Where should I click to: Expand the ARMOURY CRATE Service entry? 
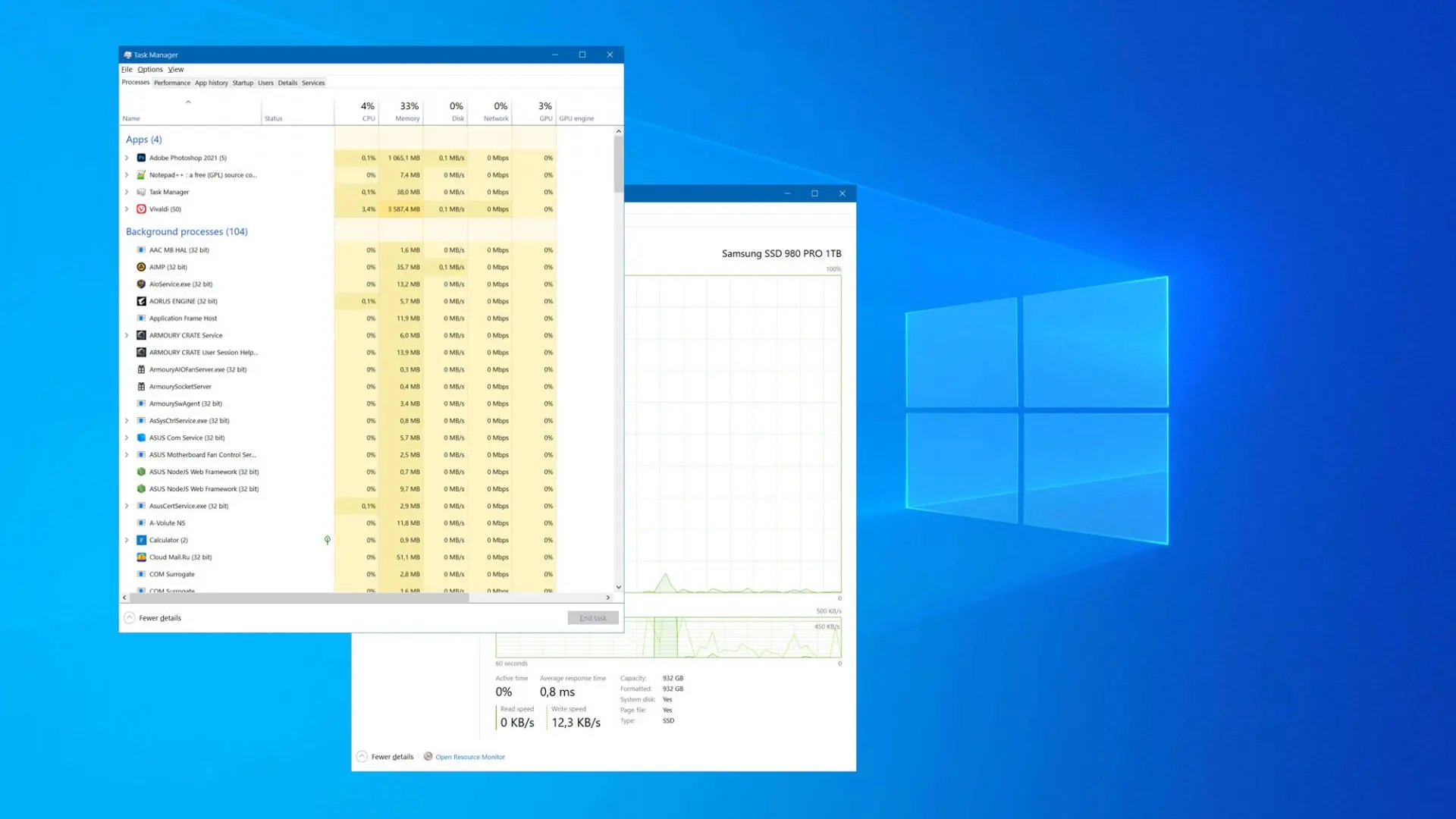click(127, 335)
